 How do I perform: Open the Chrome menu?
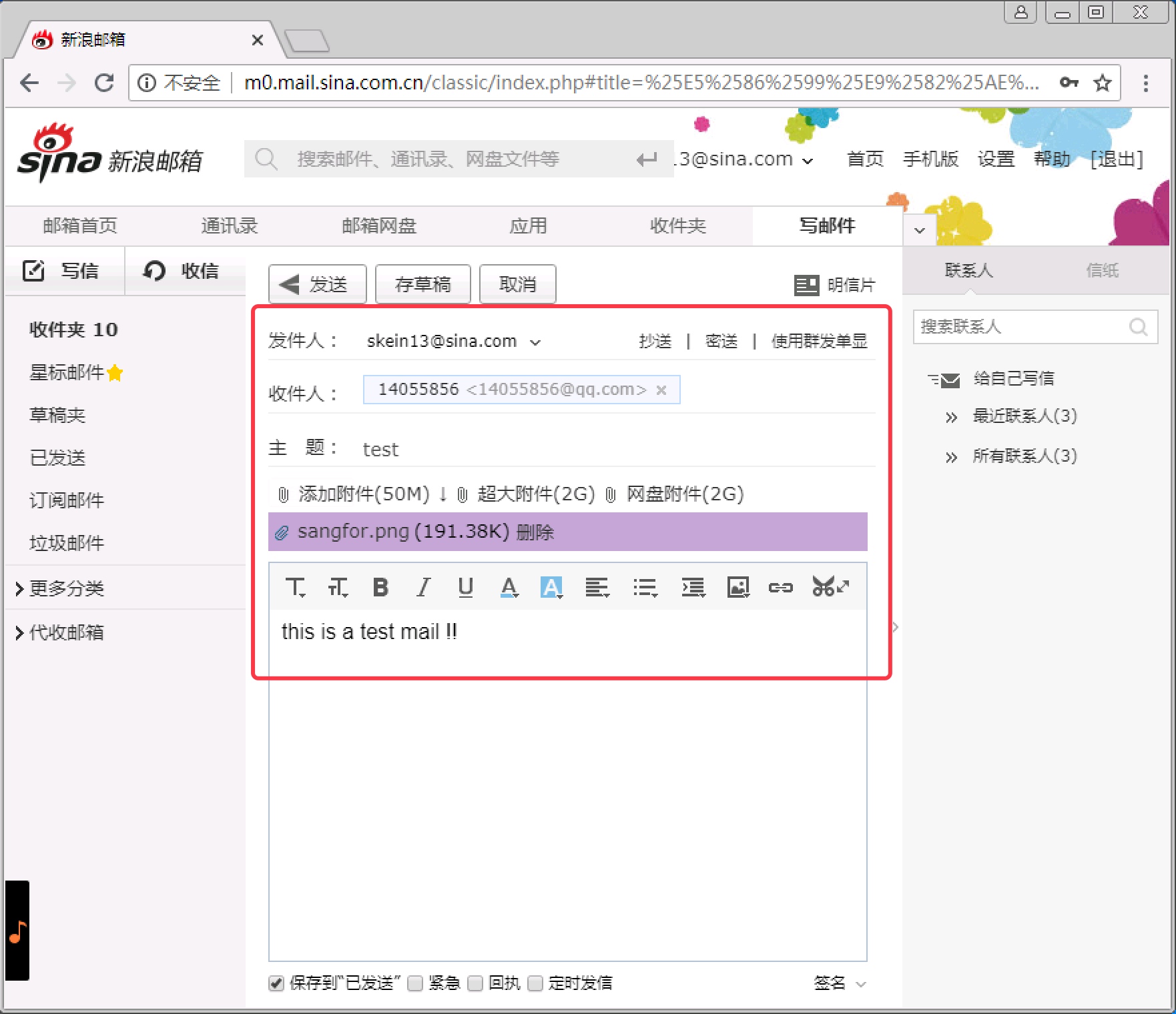point(1146,83)
